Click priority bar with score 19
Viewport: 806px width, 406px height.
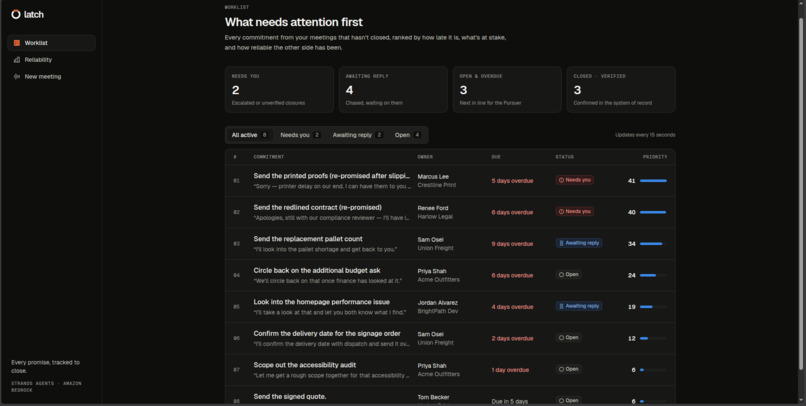653,307
